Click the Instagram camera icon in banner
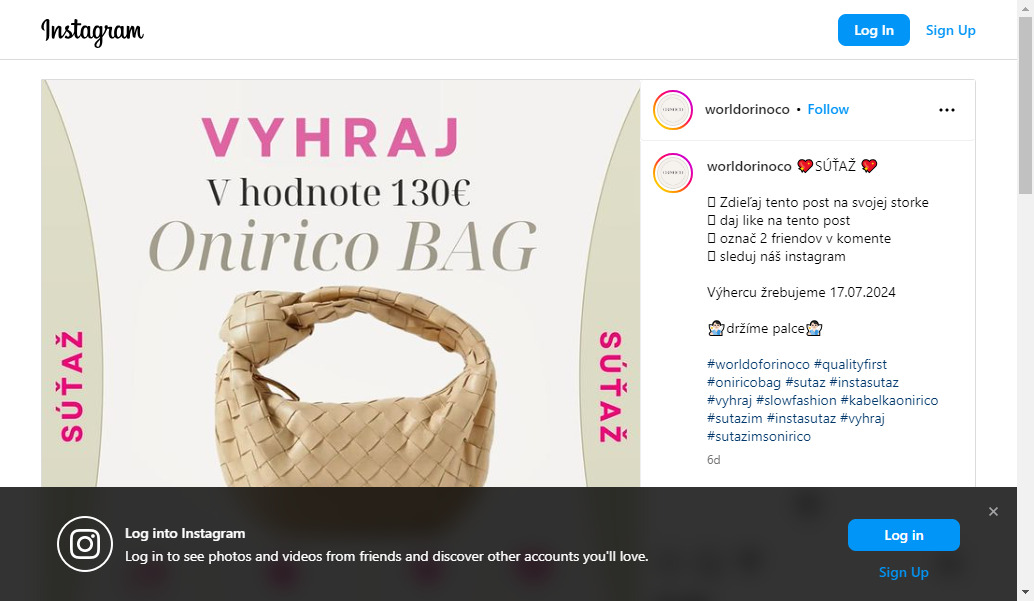 (x=85, y=544)
